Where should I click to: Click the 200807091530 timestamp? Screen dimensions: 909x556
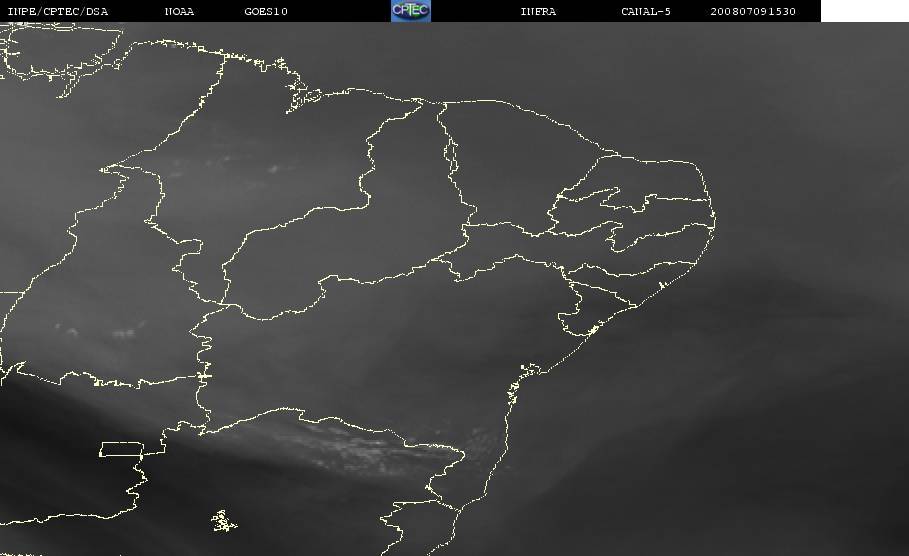click(x=753, y=11)
